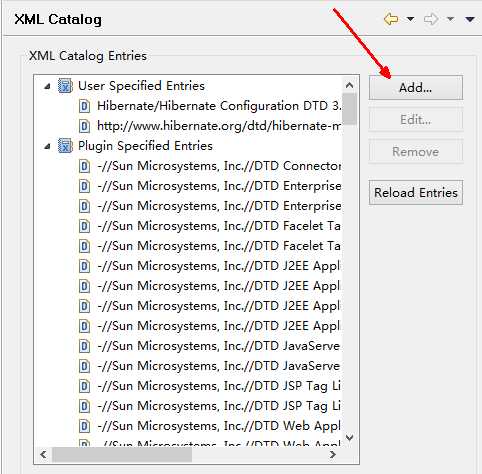Screen dimensions: 482x474
Task: Click the catalog icon beside User Specified Entries
Action: tap(65, 86)
